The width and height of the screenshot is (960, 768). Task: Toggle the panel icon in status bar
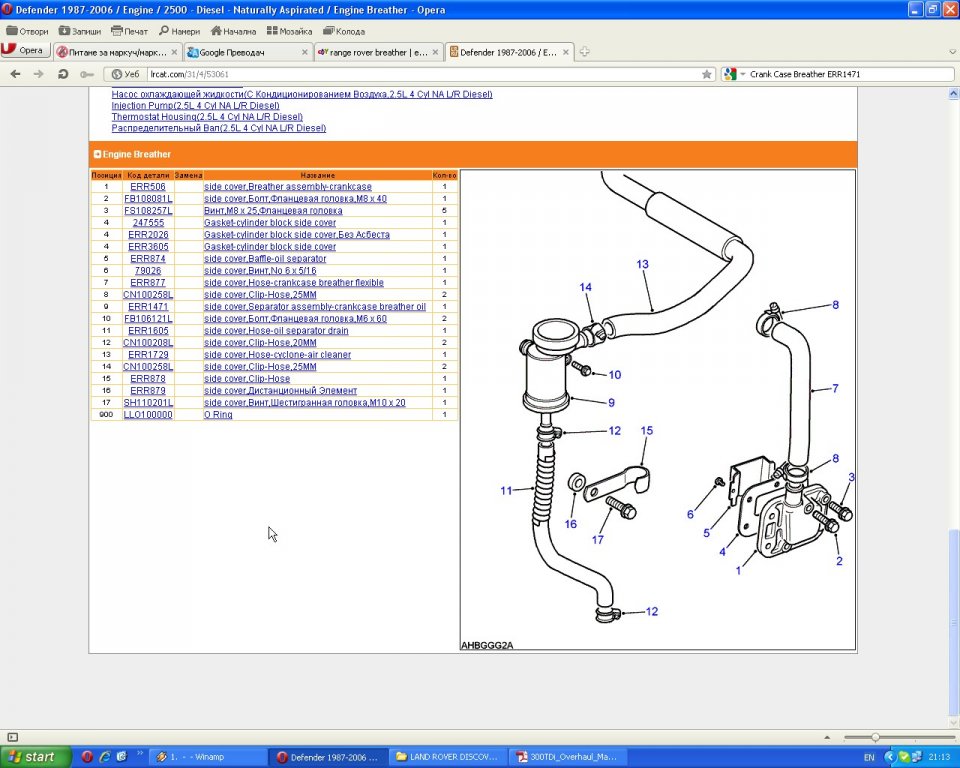coord(13,737)
